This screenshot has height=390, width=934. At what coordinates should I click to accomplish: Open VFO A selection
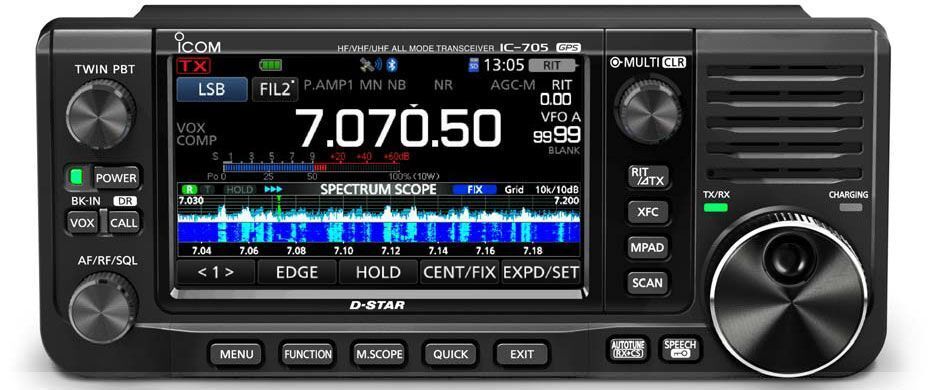[x=560, y=117]
